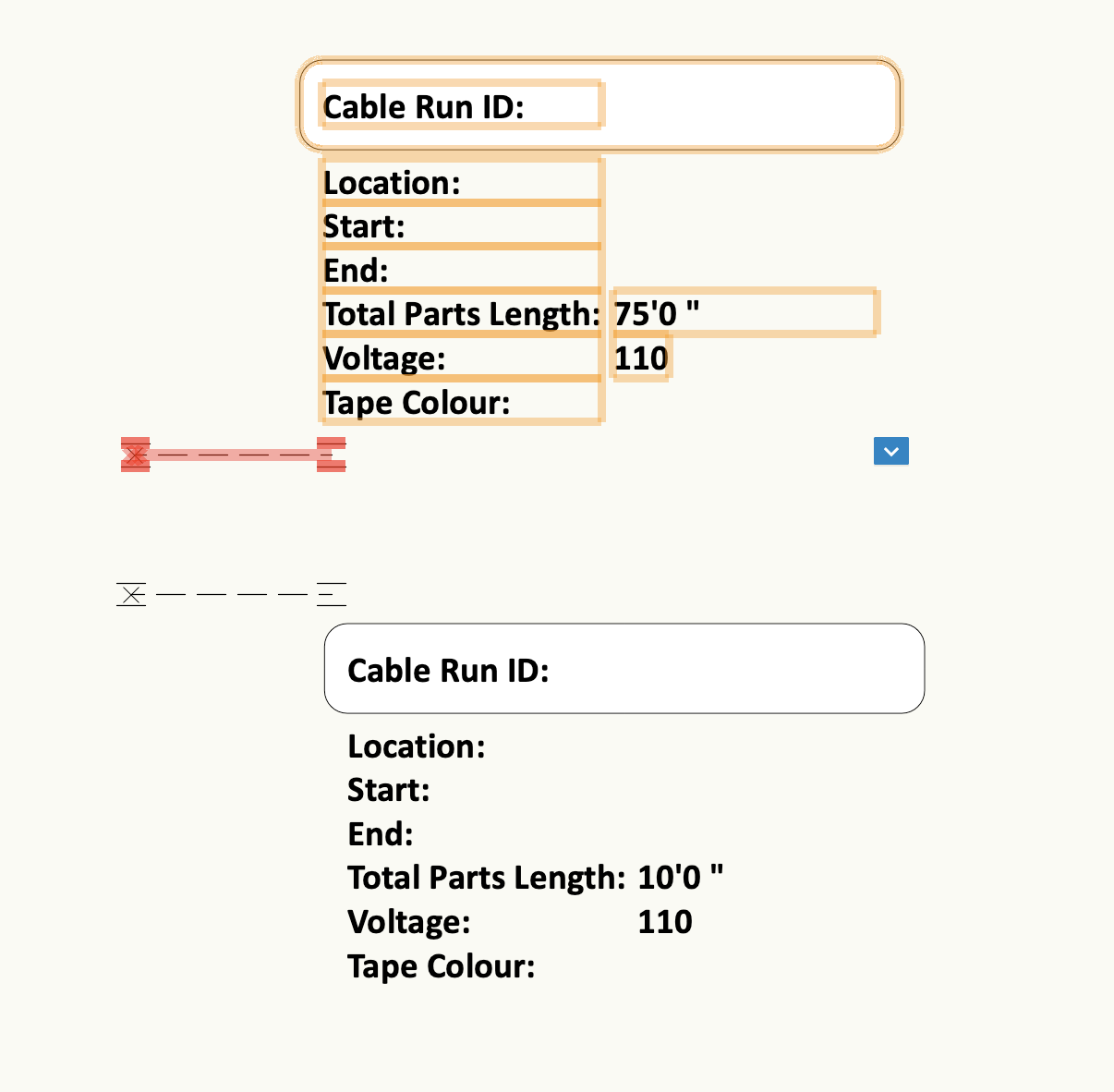The width and height of the screenshot is (1114, 1092).
Task: Select the highlighted Voltage field label
Action: click(x=384, y=358)
